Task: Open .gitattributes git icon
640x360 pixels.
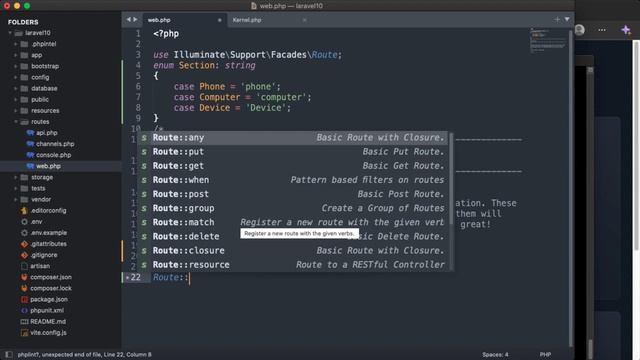Action: [x=24, y=244]
